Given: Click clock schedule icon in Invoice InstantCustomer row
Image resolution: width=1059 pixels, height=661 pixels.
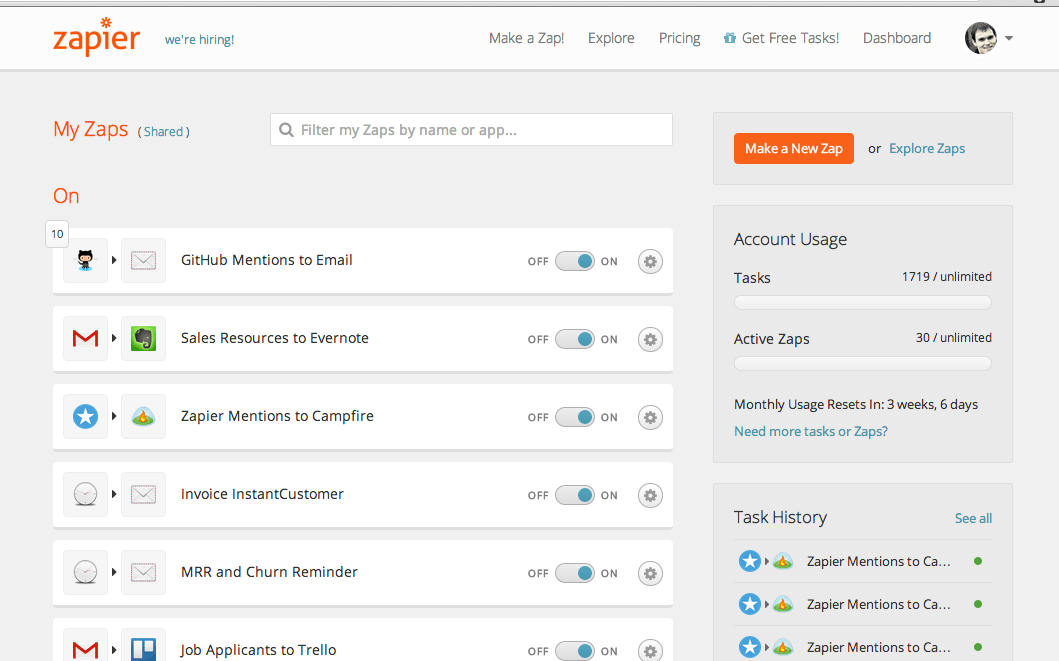Looking at the screenshot, I should tap(85, 494).
